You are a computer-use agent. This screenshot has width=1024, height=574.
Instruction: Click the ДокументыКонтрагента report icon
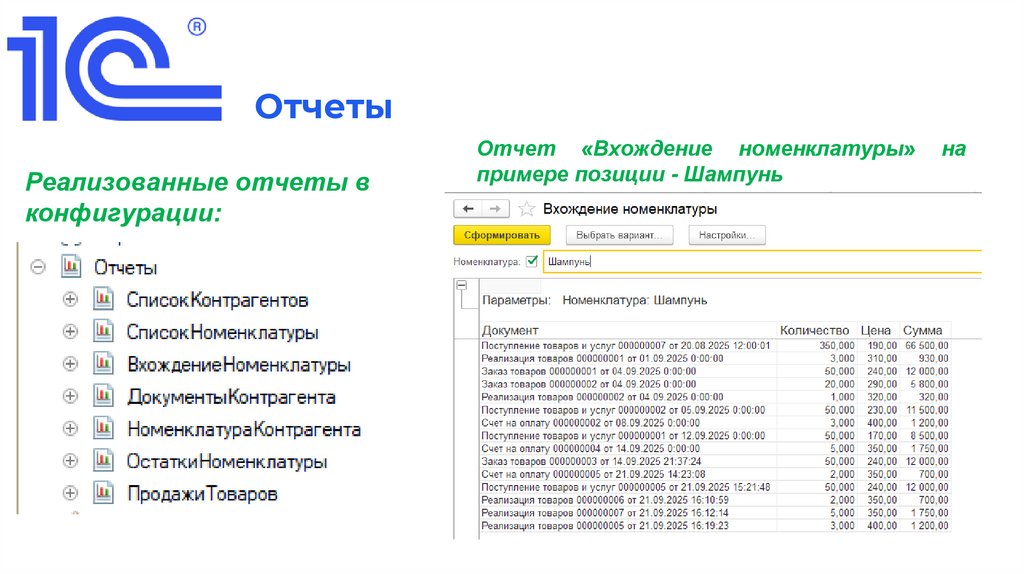click(103, 396)
